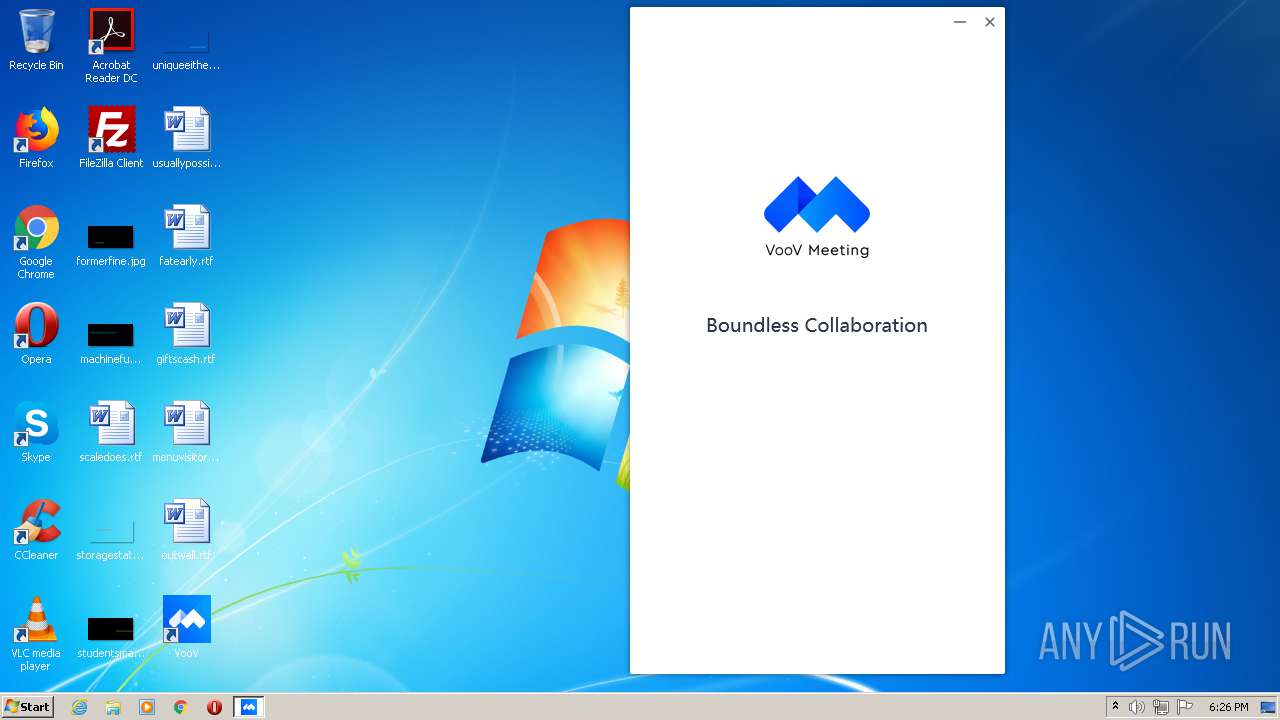Click the 6:26 PM clock
1280x720 pixels.
[x=1228, y=707]
